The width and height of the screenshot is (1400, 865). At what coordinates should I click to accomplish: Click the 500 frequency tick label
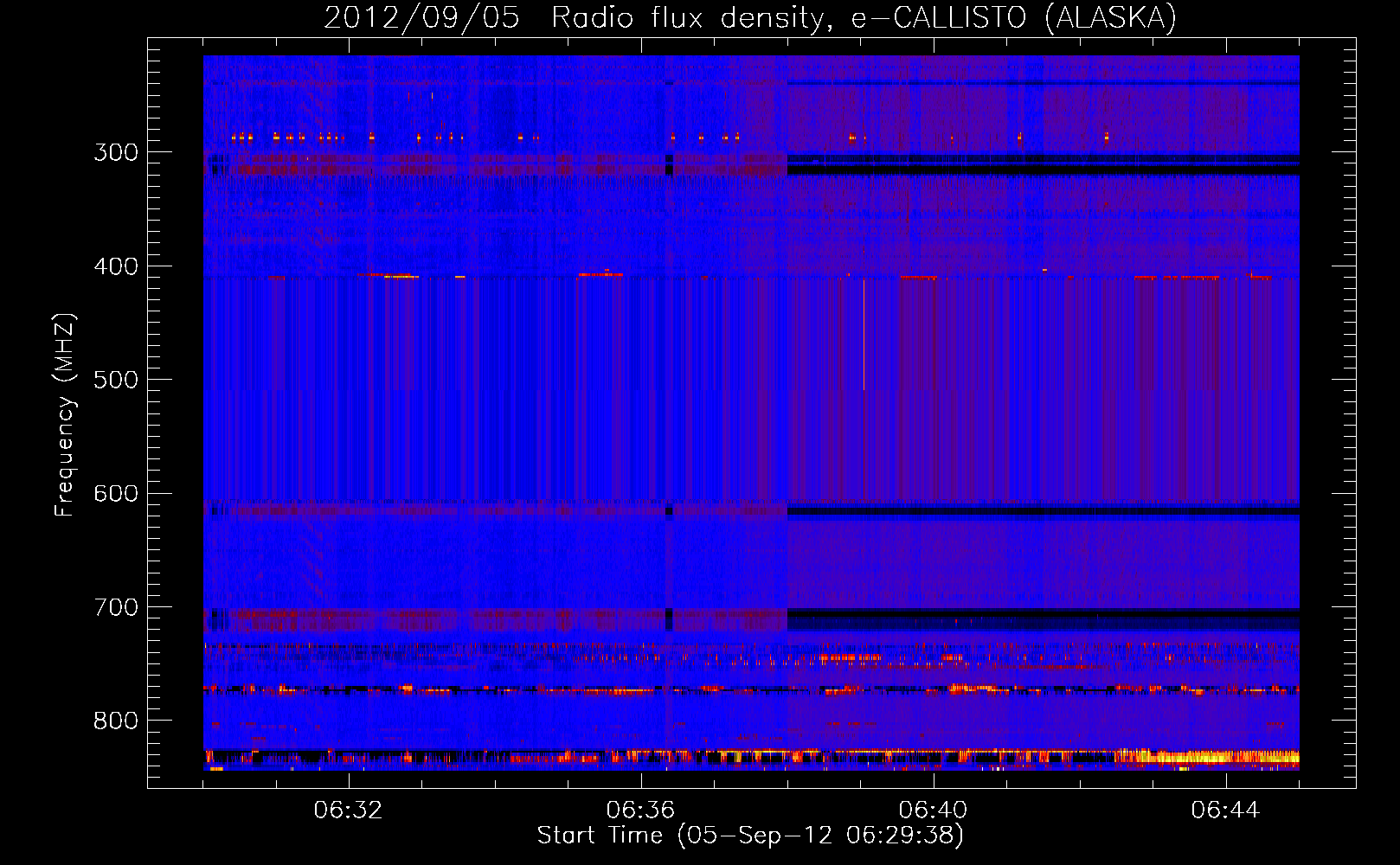[x=116, y=380]
